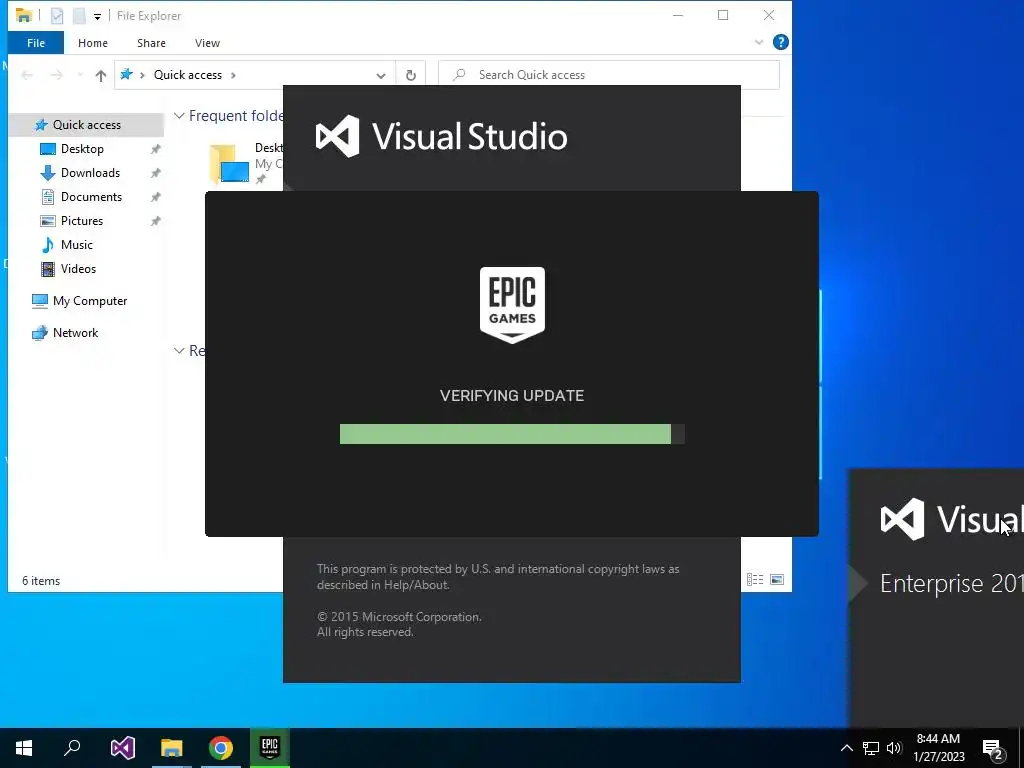The height and width of the screenshot is (768, 1024).
Task: Open Music in navigation pane
Action: (76, 245)
